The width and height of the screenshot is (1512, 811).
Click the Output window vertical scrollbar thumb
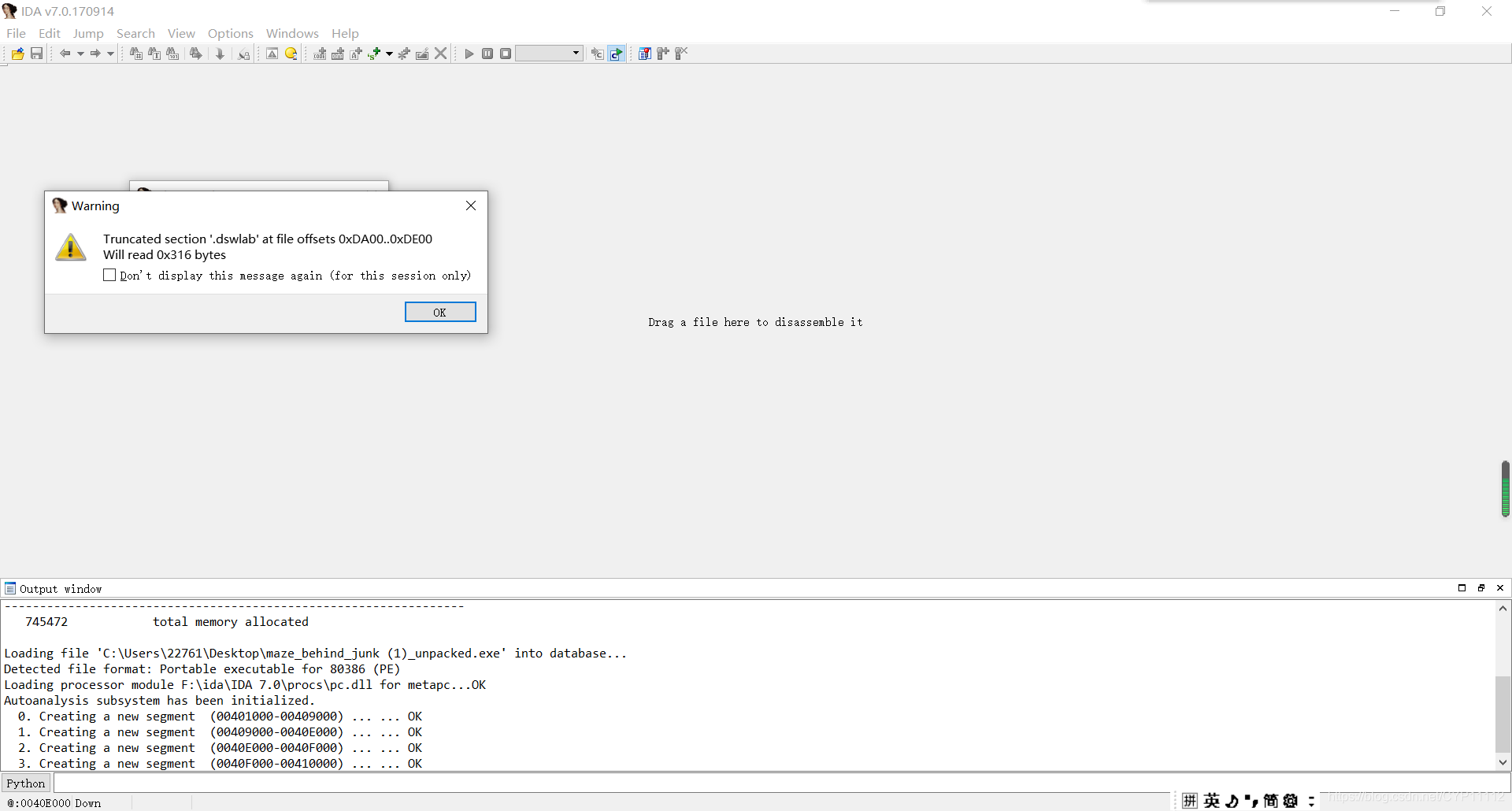point(1503,715)
